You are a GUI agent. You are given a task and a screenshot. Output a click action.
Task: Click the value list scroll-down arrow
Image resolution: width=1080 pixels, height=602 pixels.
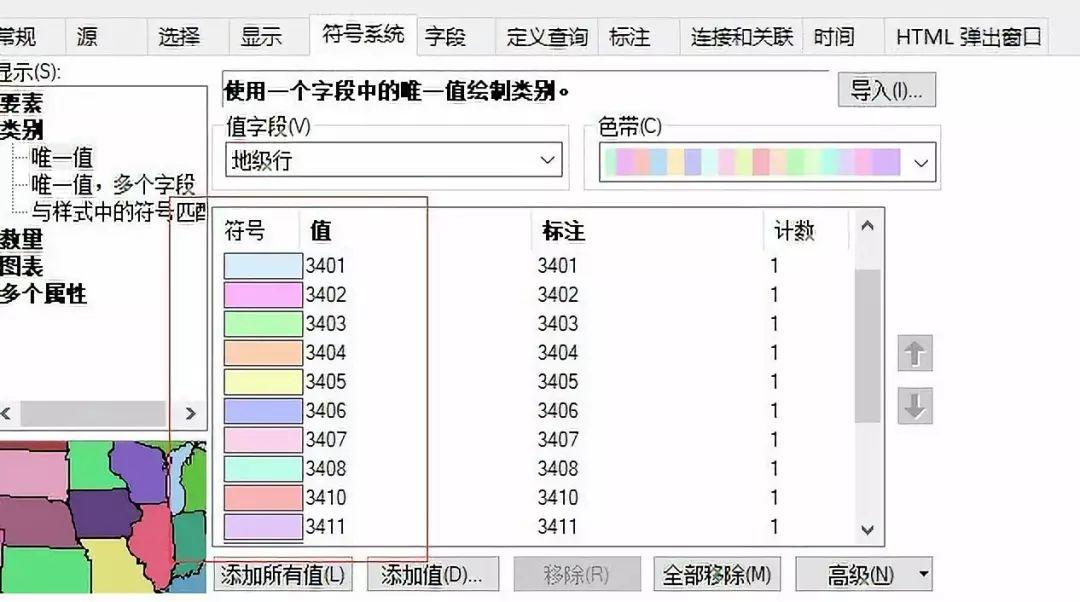pos(867,530)
